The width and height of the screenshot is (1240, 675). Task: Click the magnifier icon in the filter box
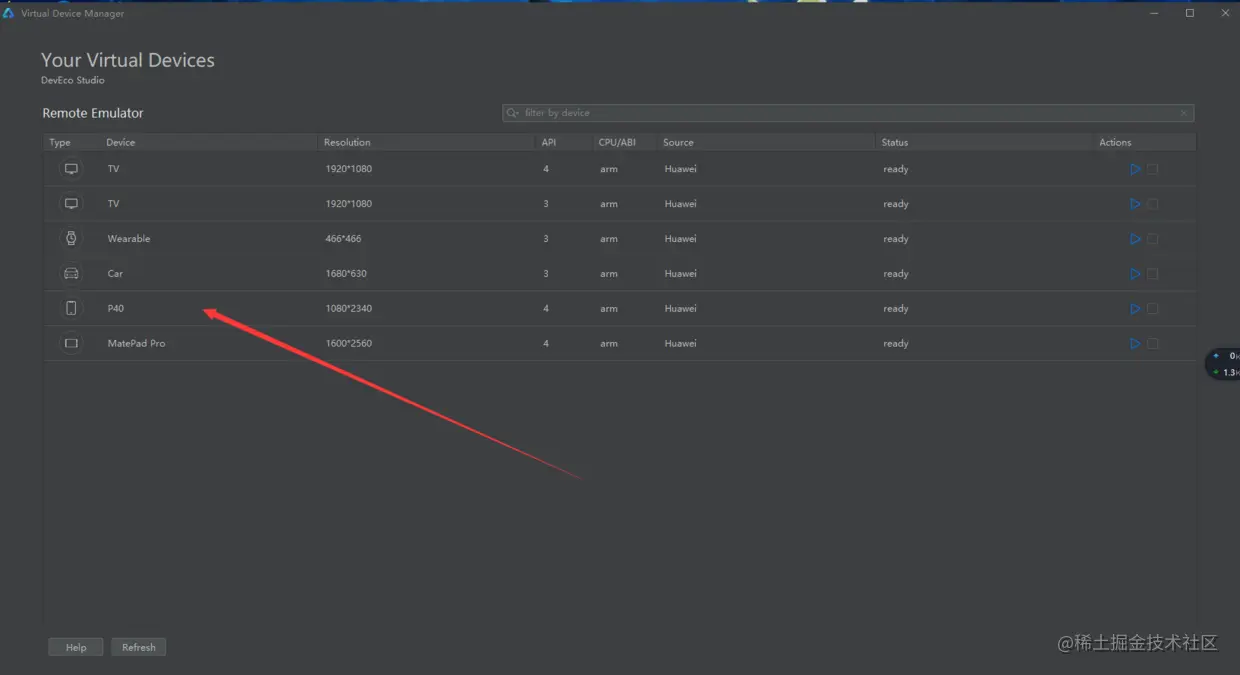pos(513,113)
